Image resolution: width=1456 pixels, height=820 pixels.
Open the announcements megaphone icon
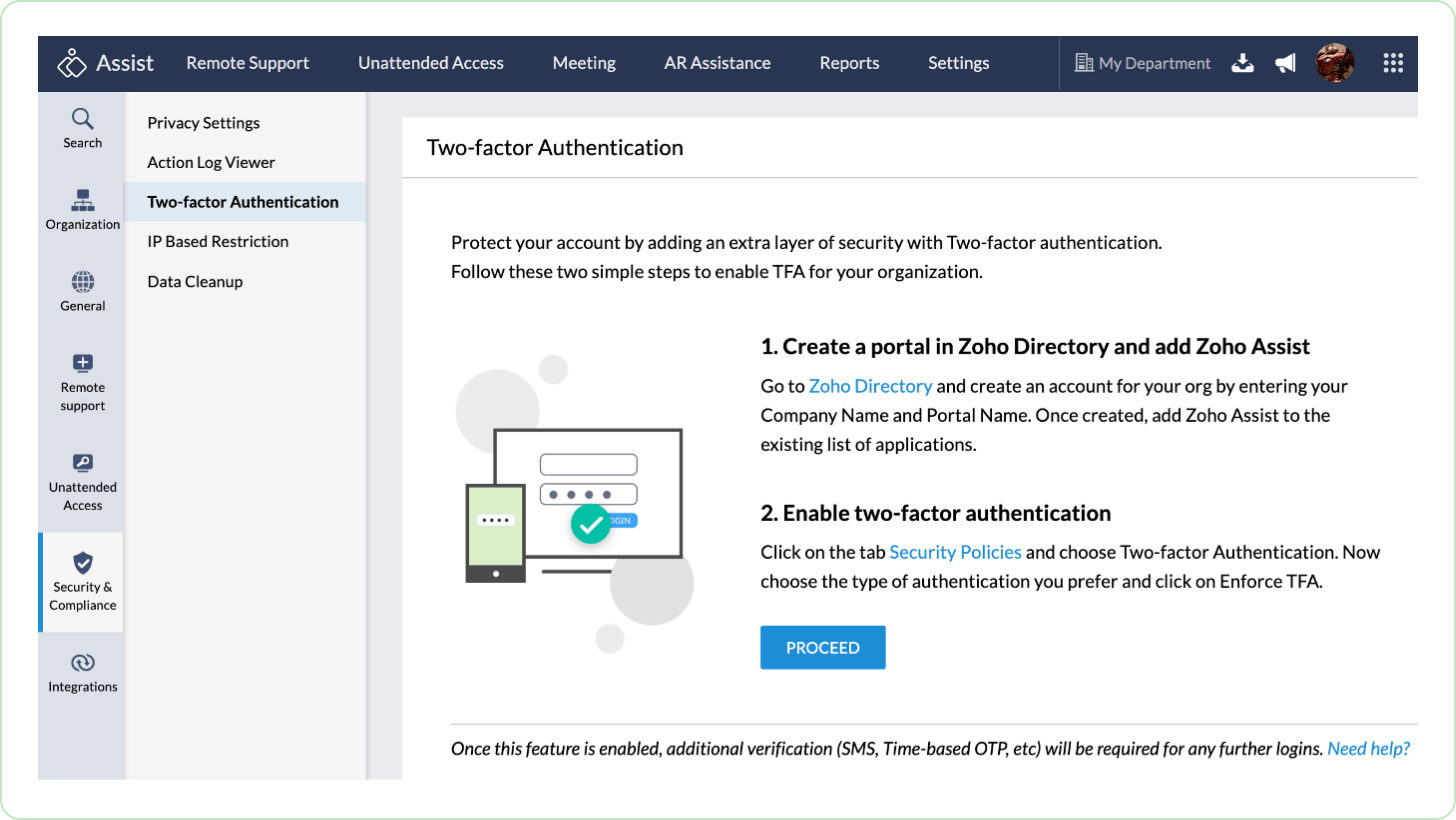[x=1285, y=63]
